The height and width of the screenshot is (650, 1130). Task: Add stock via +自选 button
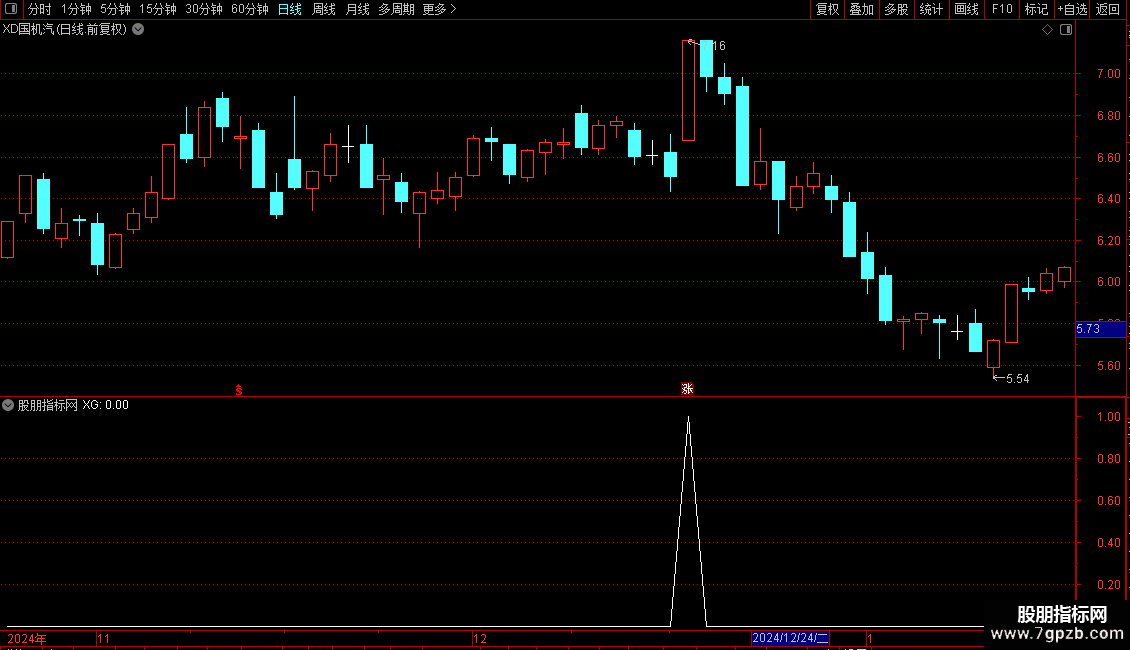(1072, 9)
